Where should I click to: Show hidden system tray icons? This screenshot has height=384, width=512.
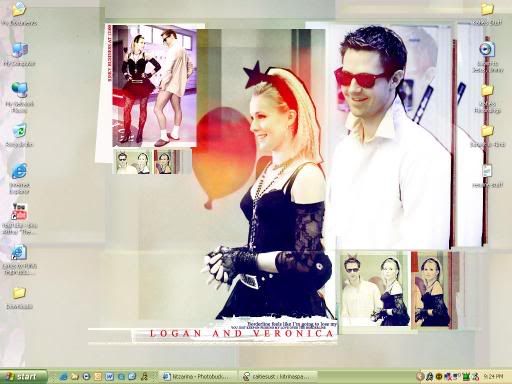(x=420, y=377)
